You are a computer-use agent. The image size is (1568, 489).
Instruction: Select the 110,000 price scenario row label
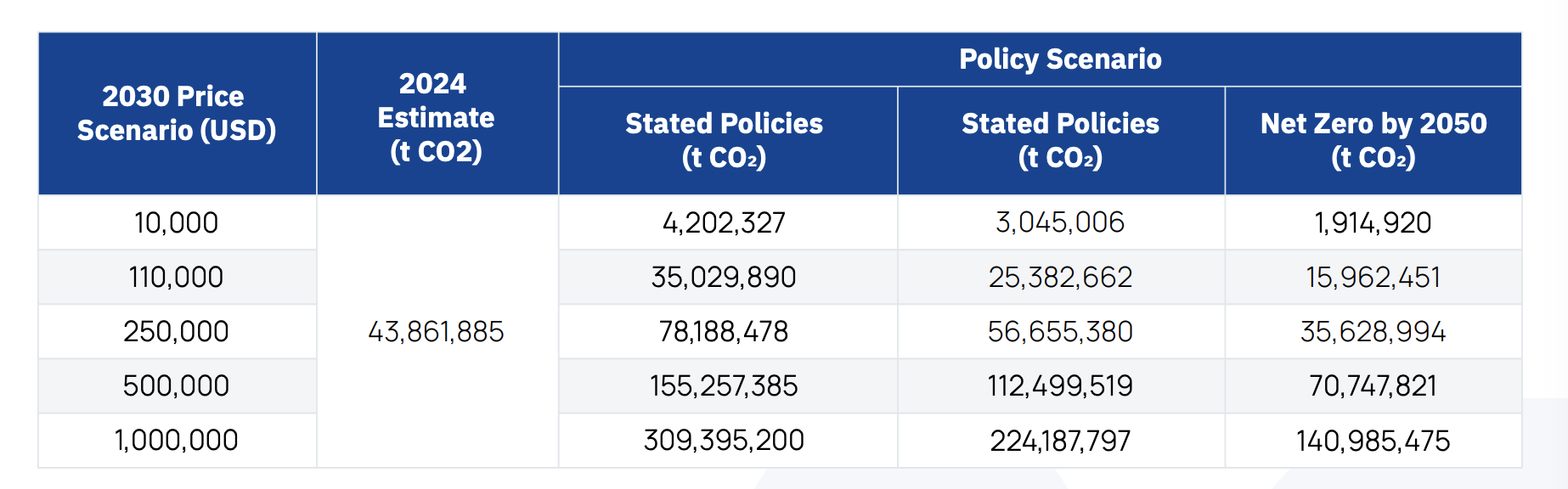point(177,277)
